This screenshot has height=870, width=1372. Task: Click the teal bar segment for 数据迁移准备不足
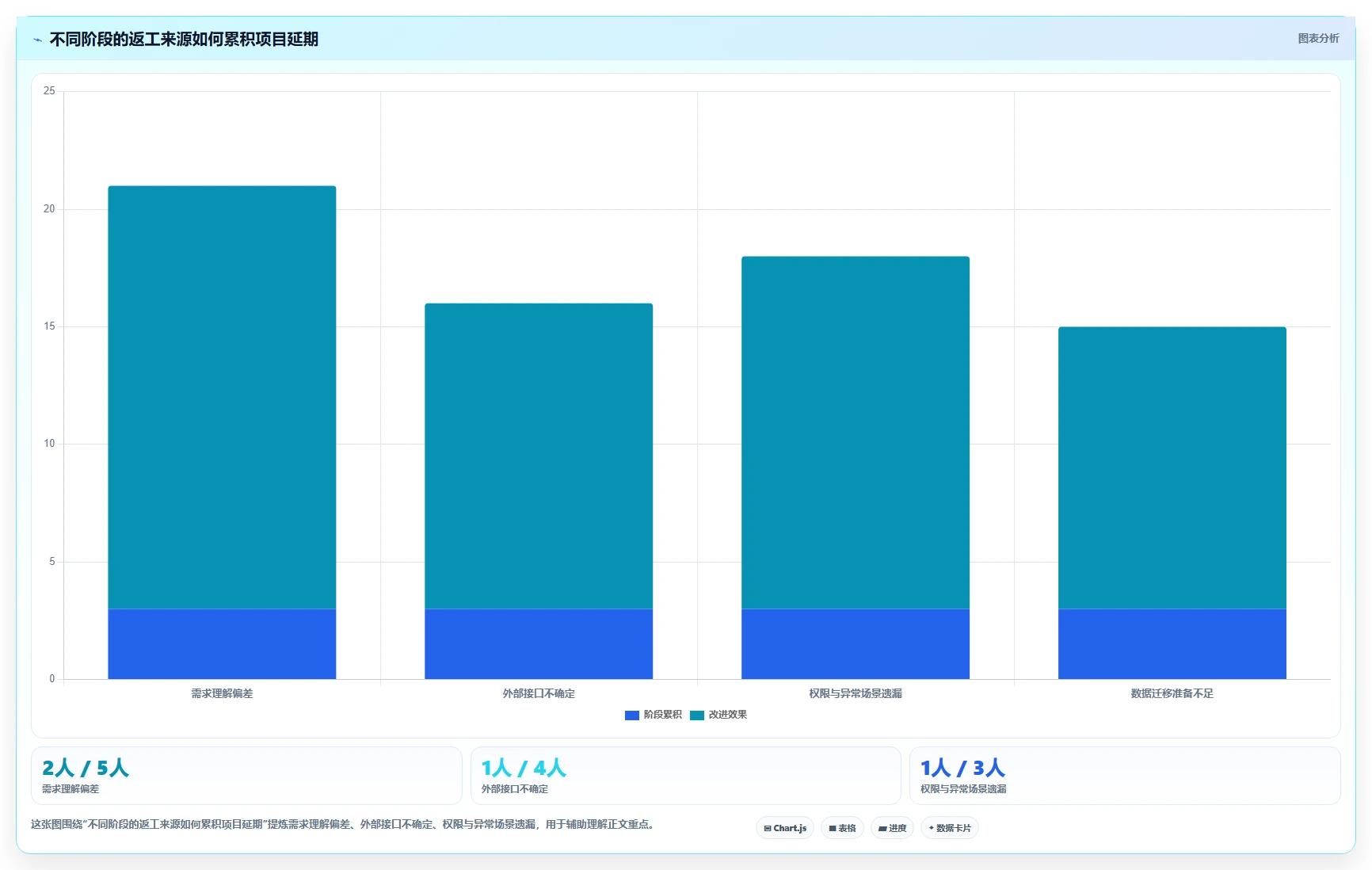(x=1172, y=467)
